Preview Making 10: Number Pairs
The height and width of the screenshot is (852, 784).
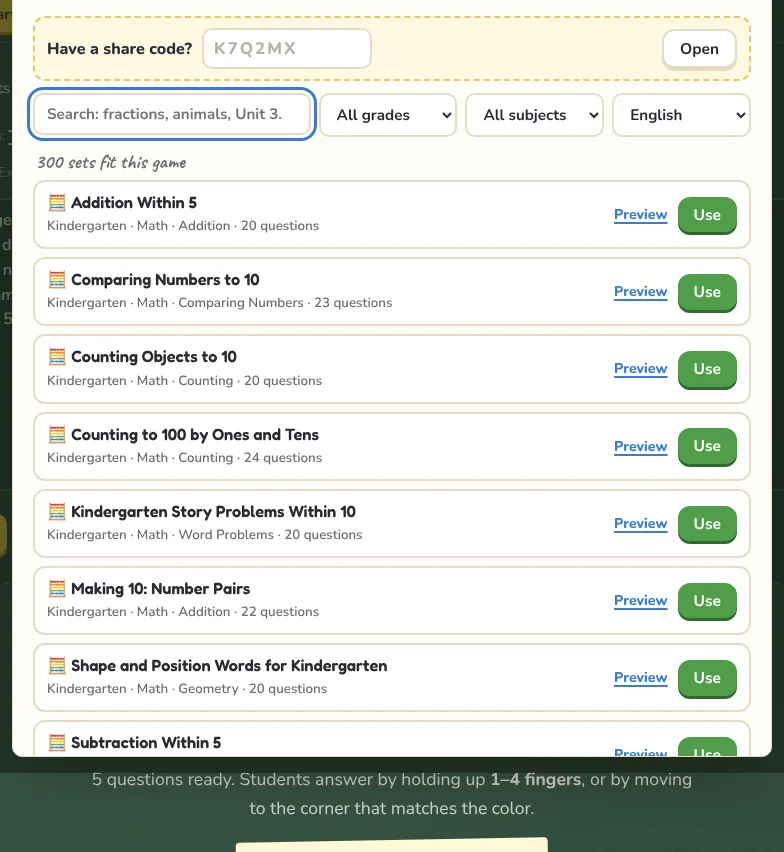pyautogui.click(x=641, y=601)
